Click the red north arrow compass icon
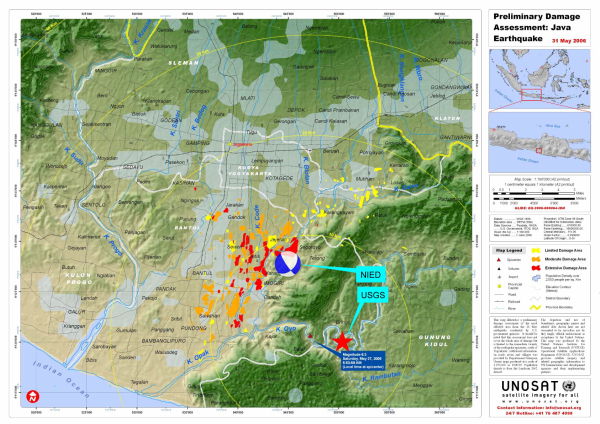Viewport: 600px width, 424px height. (33, 396)
